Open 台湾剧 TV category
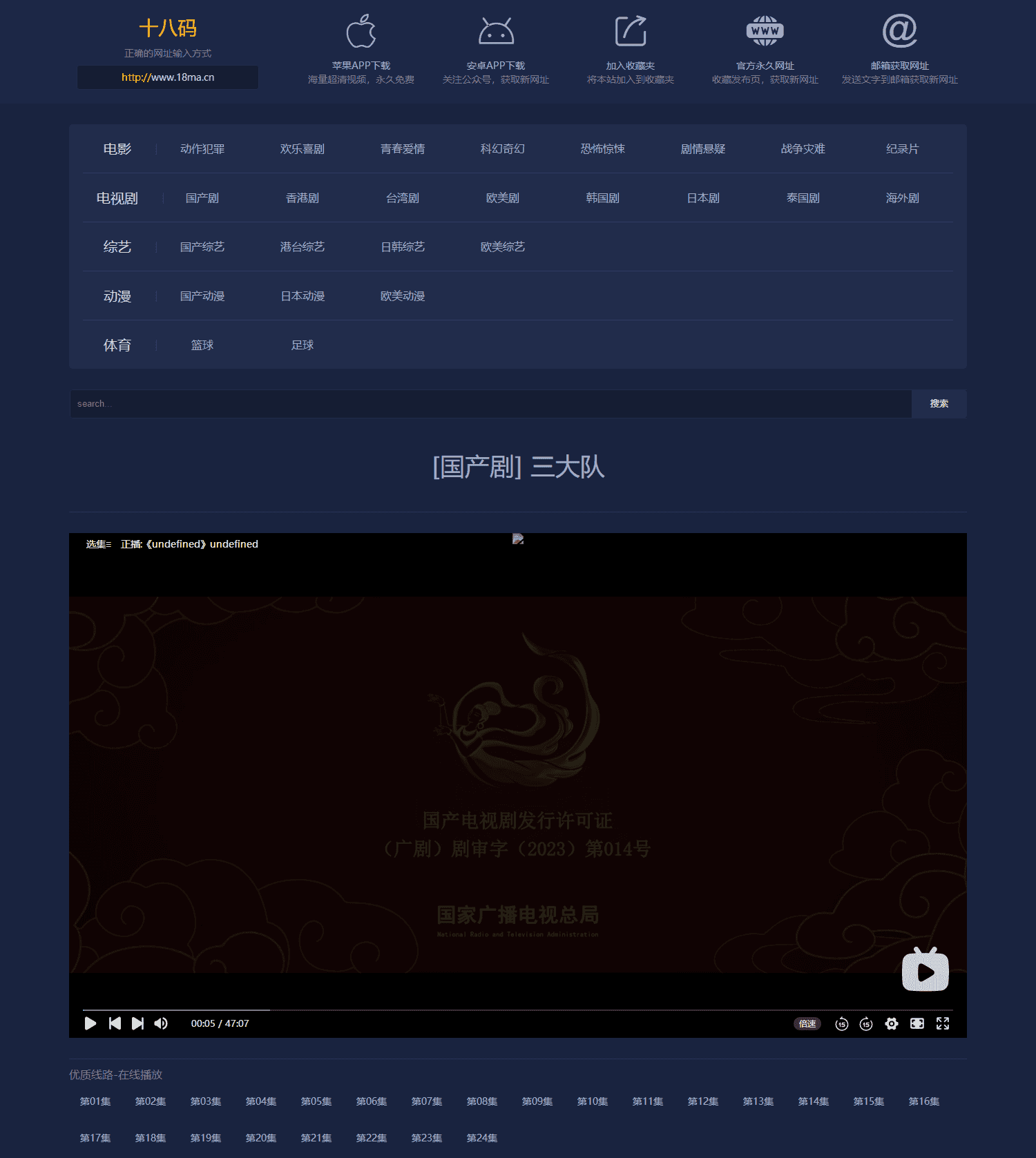The width and height of the screenshot is (1036, 1158). (x=403, y=198)
